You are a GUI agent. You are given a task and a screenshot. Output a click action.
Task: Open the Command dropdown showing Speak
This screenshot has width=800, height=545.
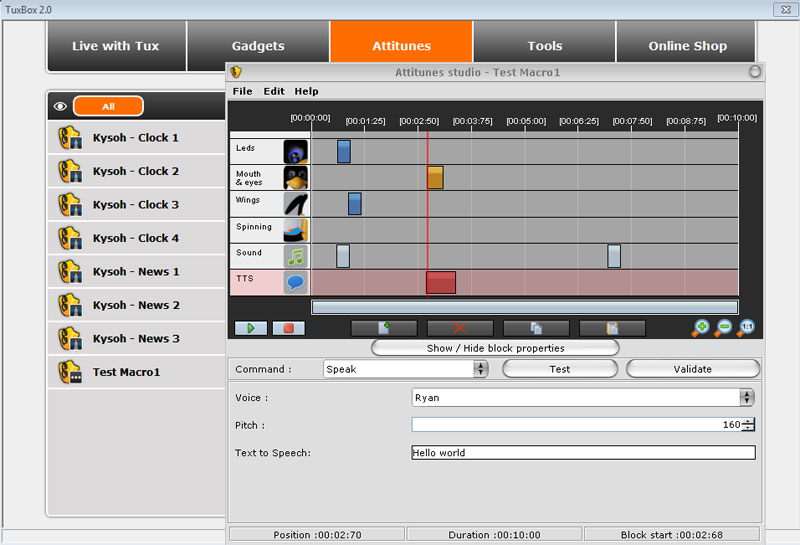point(405,369)
